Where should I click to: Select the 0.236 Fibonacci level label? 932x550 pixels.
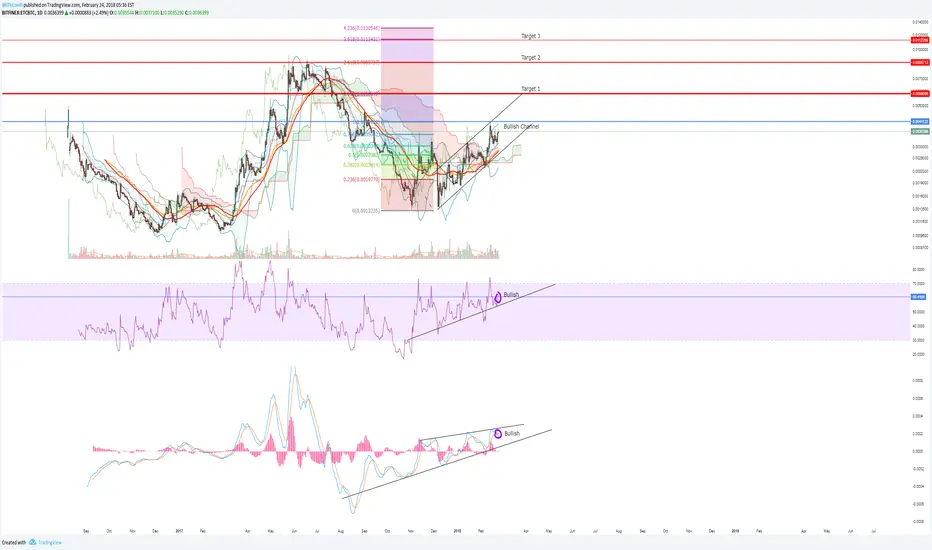pos(361,180)
